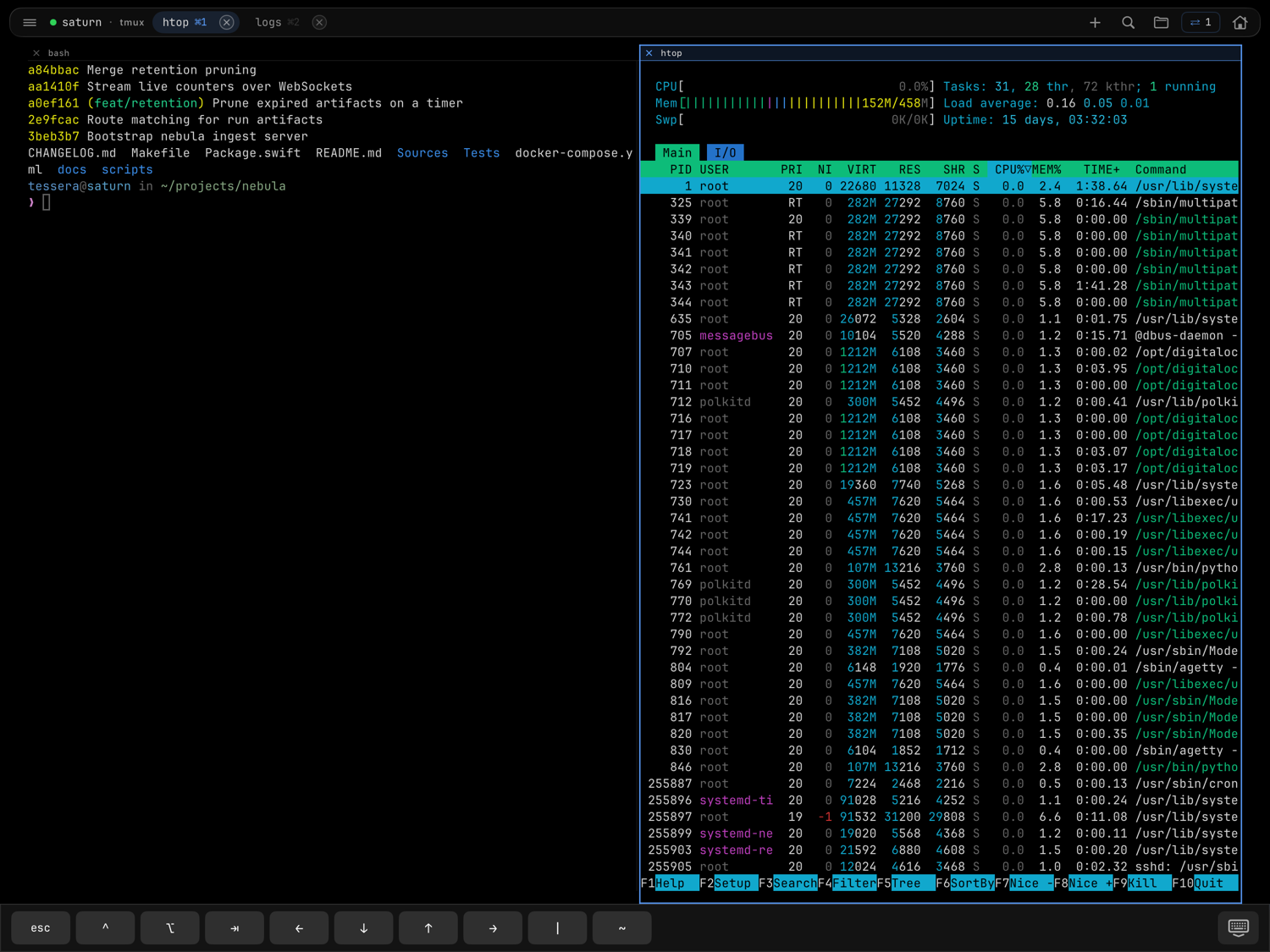Viewport: 1270px width, 952px height.
Task: Click the CPU usage meter
Action: click(x=795, y=87)
